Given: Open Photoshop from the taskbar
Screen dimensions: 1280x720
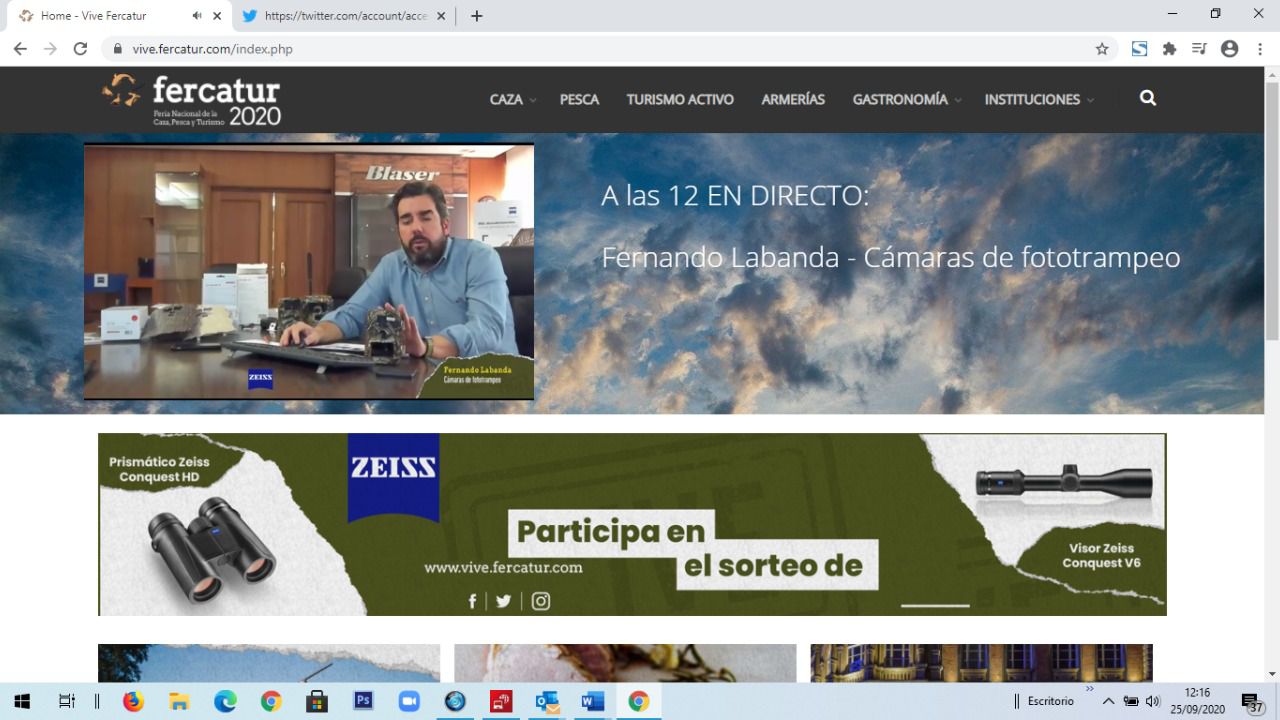Looking at the screenshot, I should 363,701.
